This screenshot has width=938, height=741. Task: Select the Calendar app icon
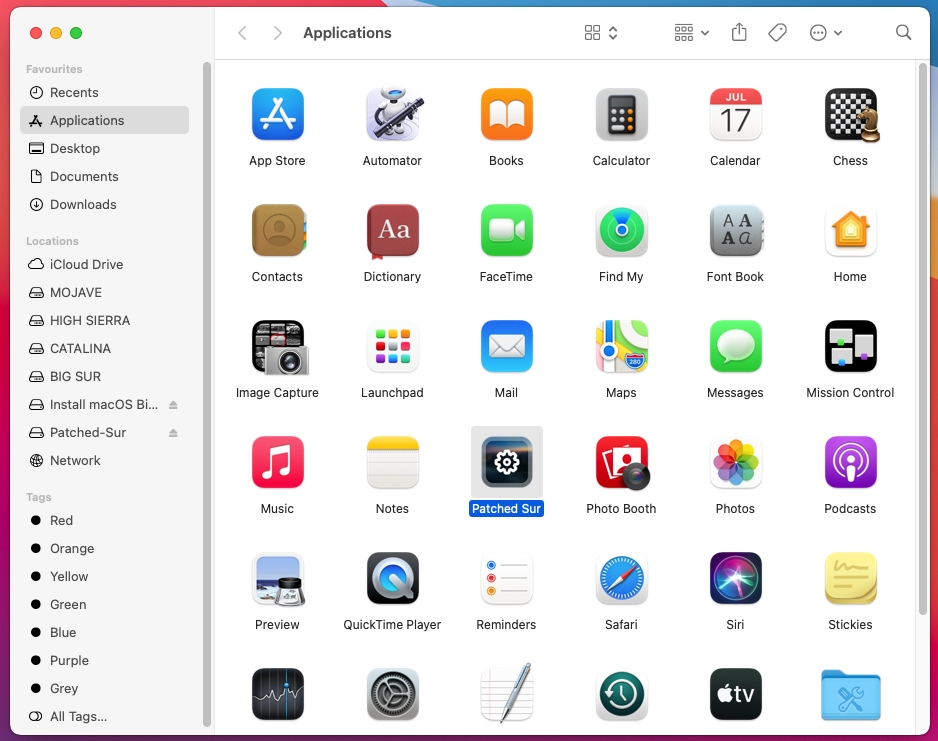735,114
